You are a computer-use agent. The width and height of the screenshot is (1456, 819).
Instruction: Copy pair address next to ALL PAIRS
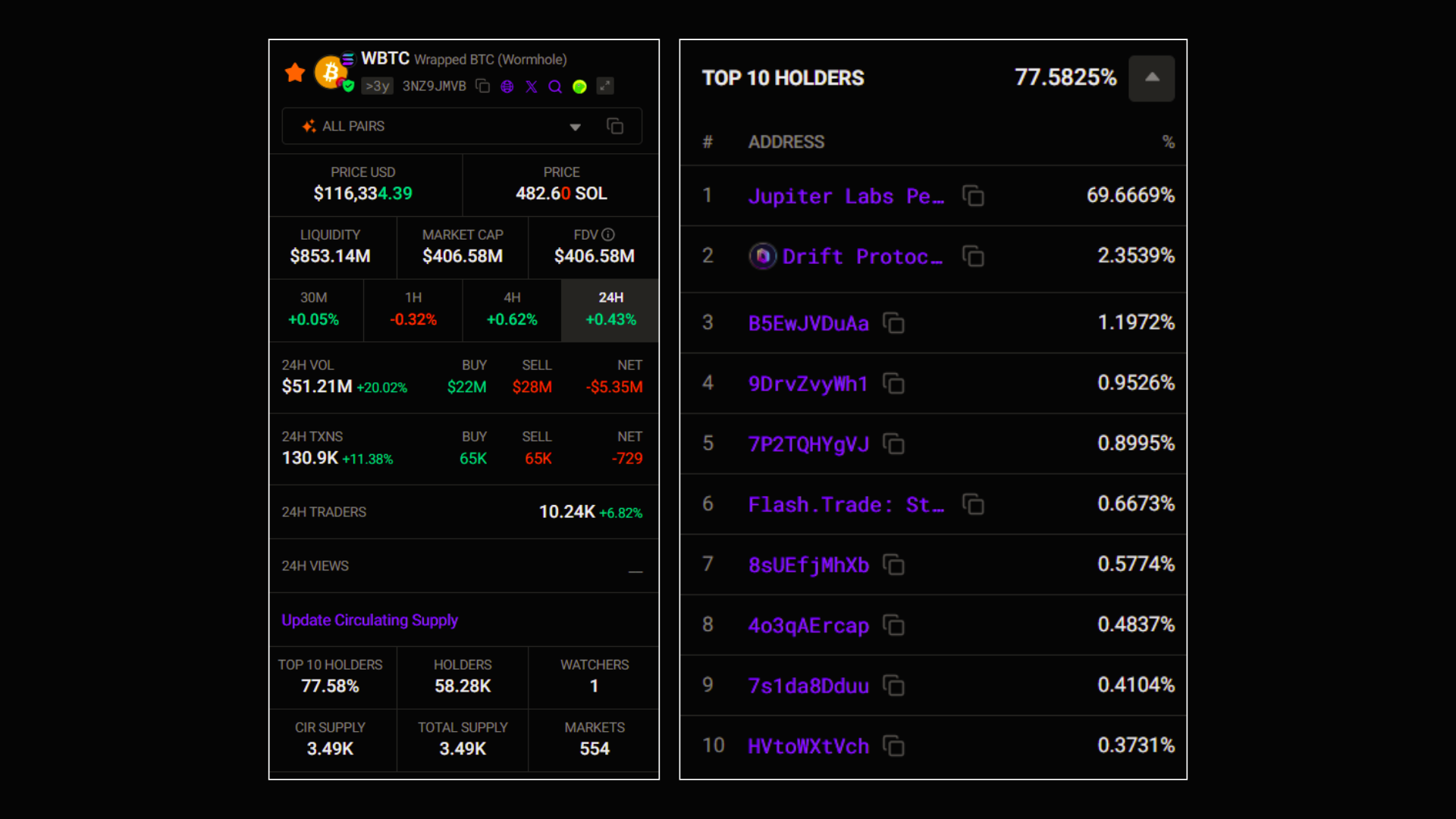(x=615, y=127)
